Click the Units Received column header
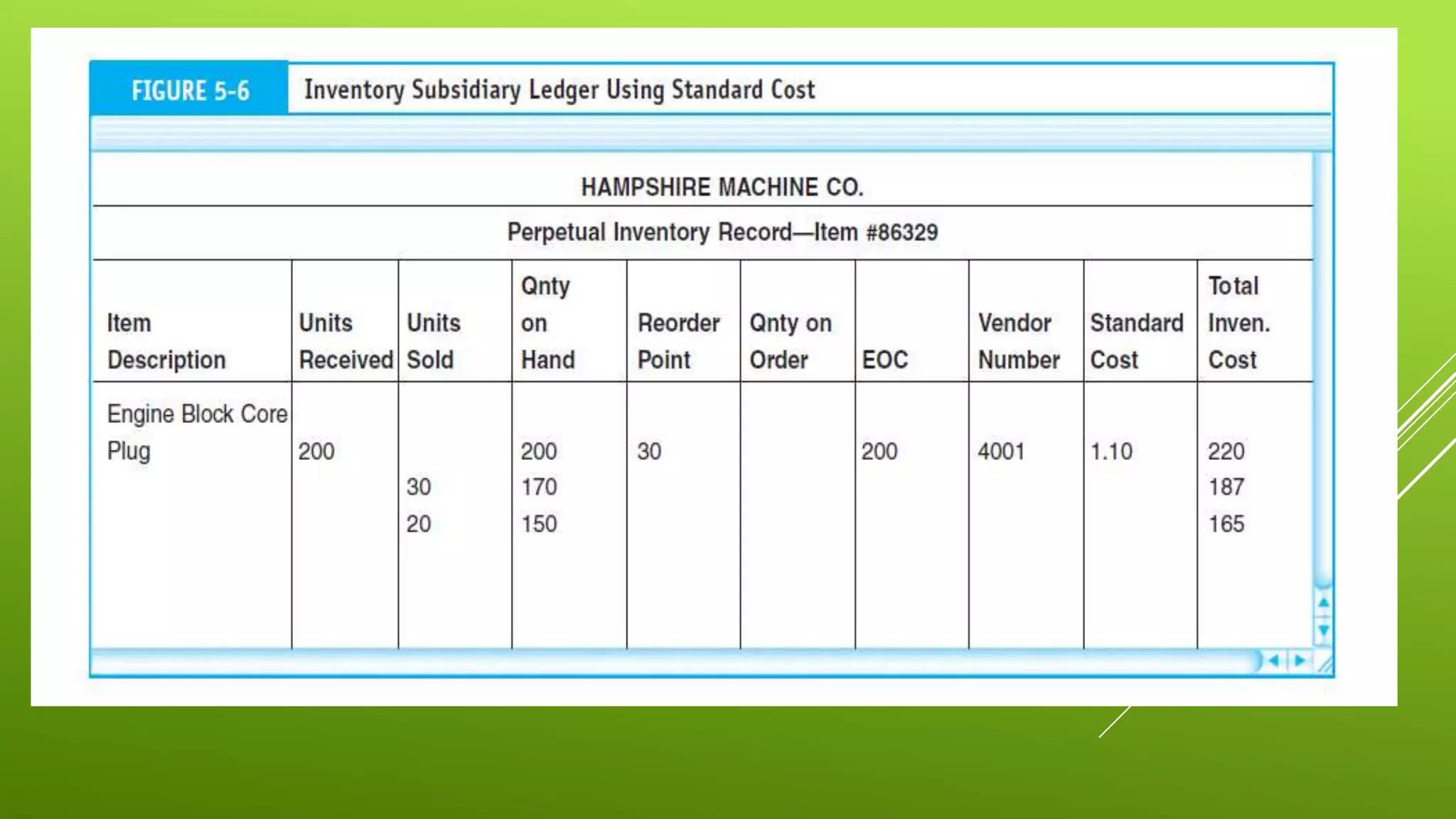This screenshot has height=819, width=1456. coord(345,341)
